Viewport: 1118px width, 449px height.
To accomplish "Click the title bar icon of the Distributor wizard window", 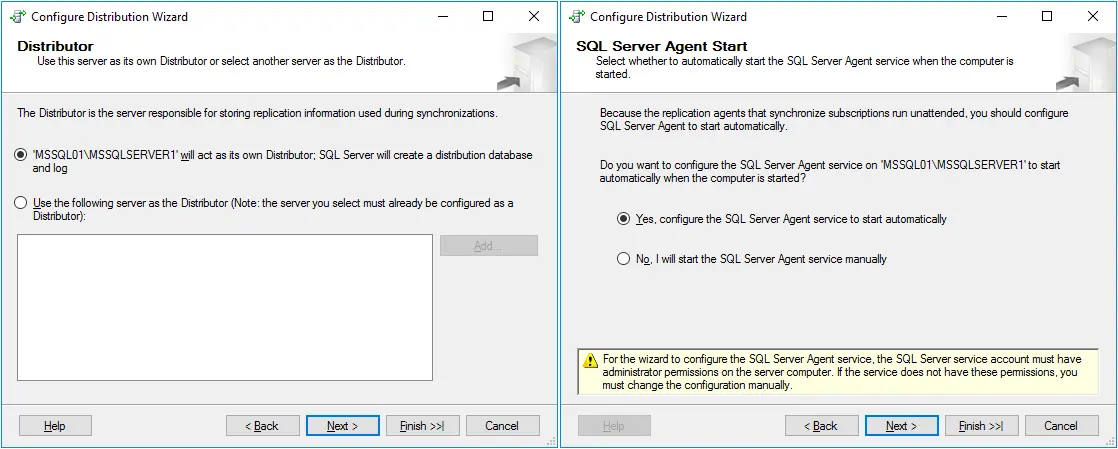I will tap(17, 17).
